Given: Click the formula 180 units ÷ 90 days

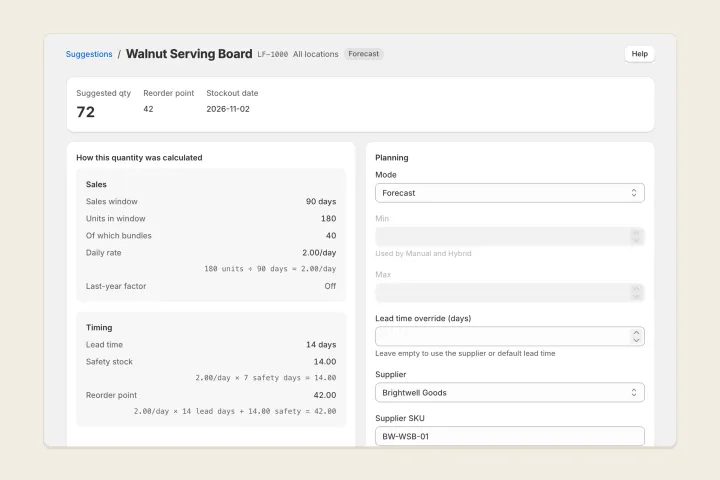Looking at the screenshot, I should point(270,269).
